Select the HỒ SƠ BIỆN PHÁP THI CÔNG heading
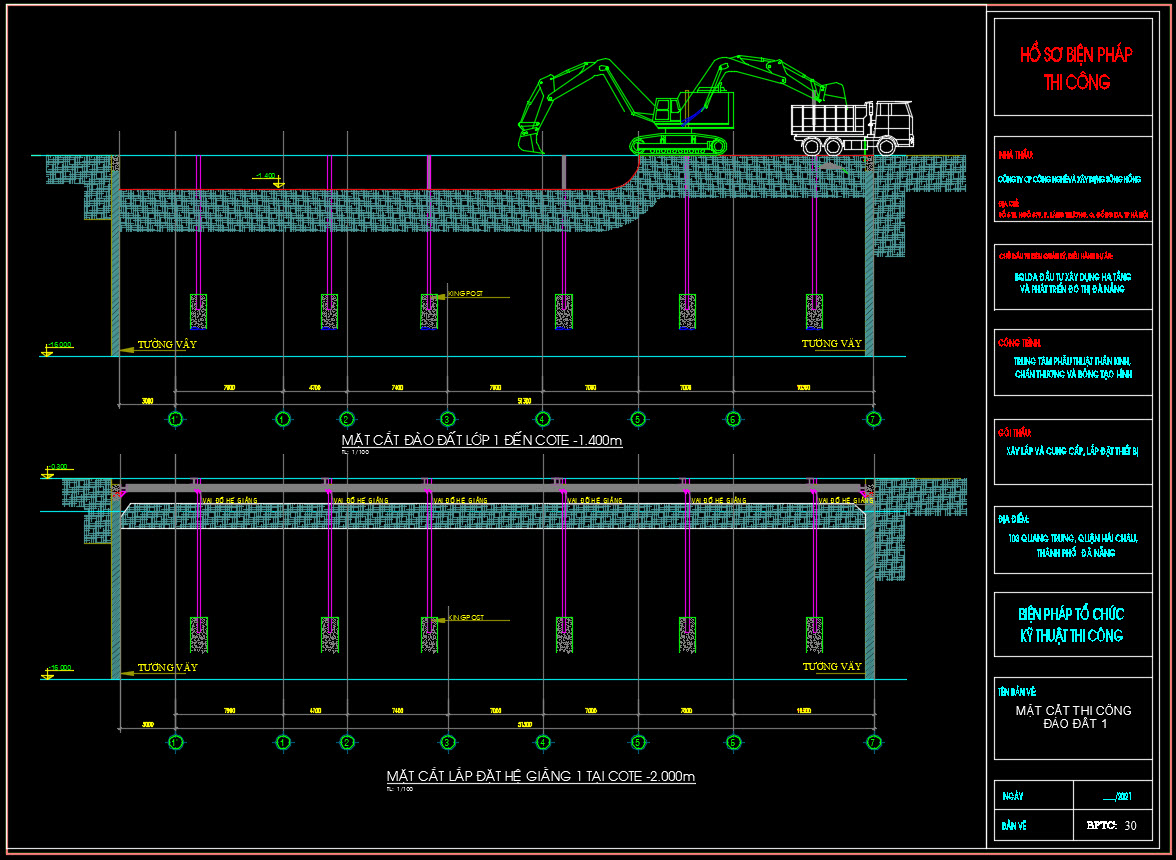The height and width of the screenshot is (860, 1176). pos(1075,68)
